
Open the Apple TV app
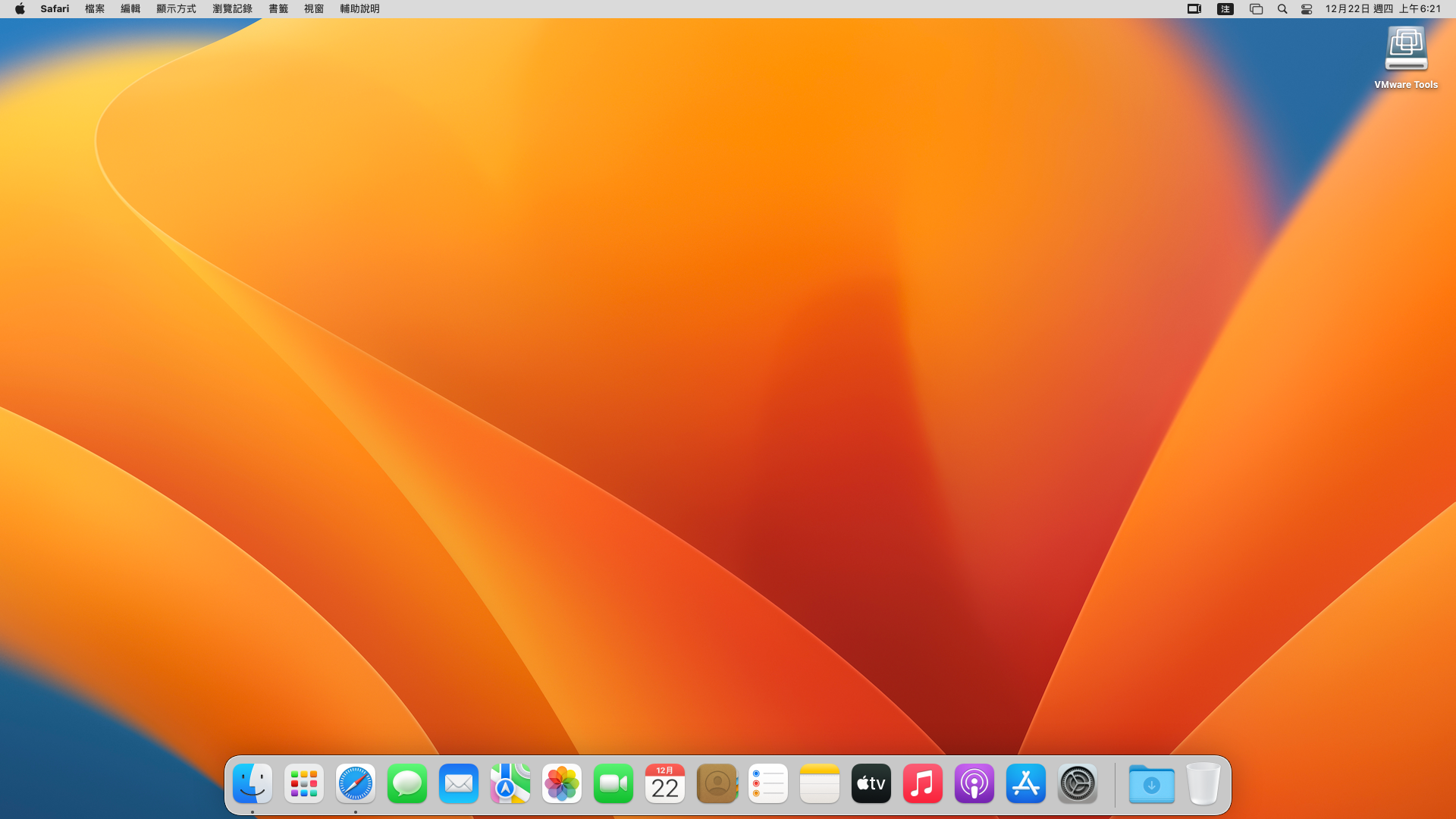tap(871, 783)
